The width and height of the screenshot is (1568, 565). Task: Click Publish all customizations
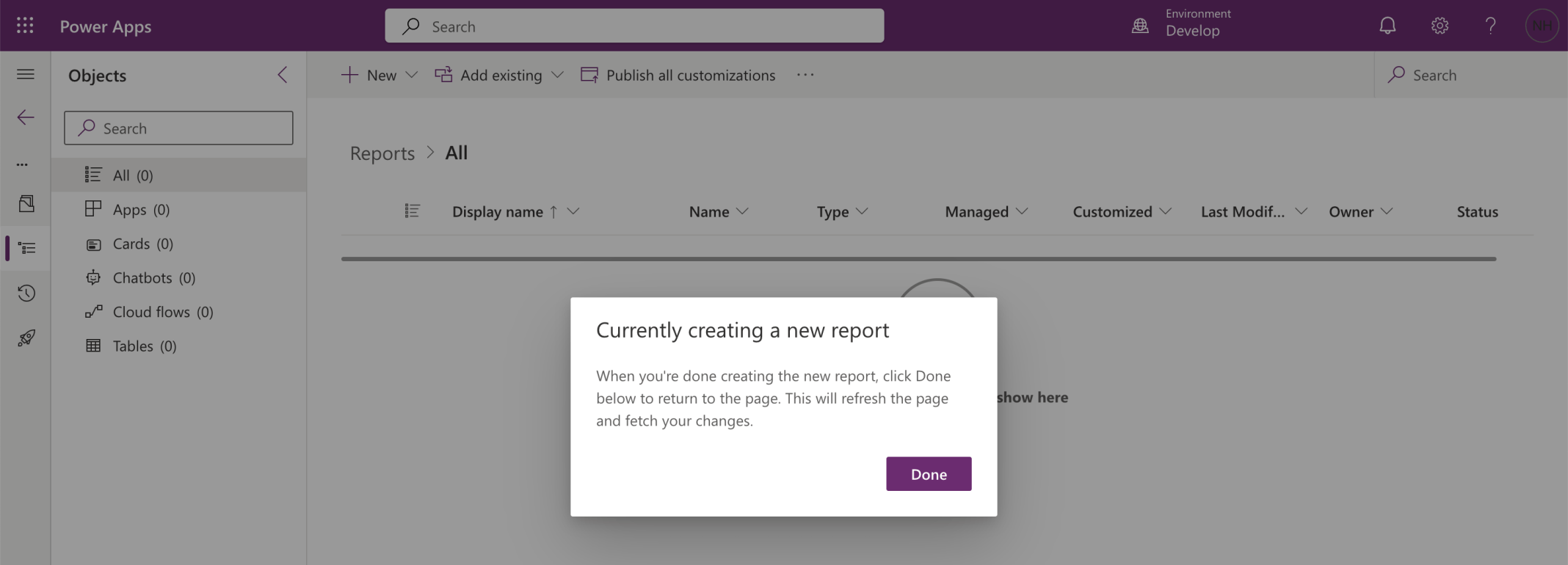678,75
